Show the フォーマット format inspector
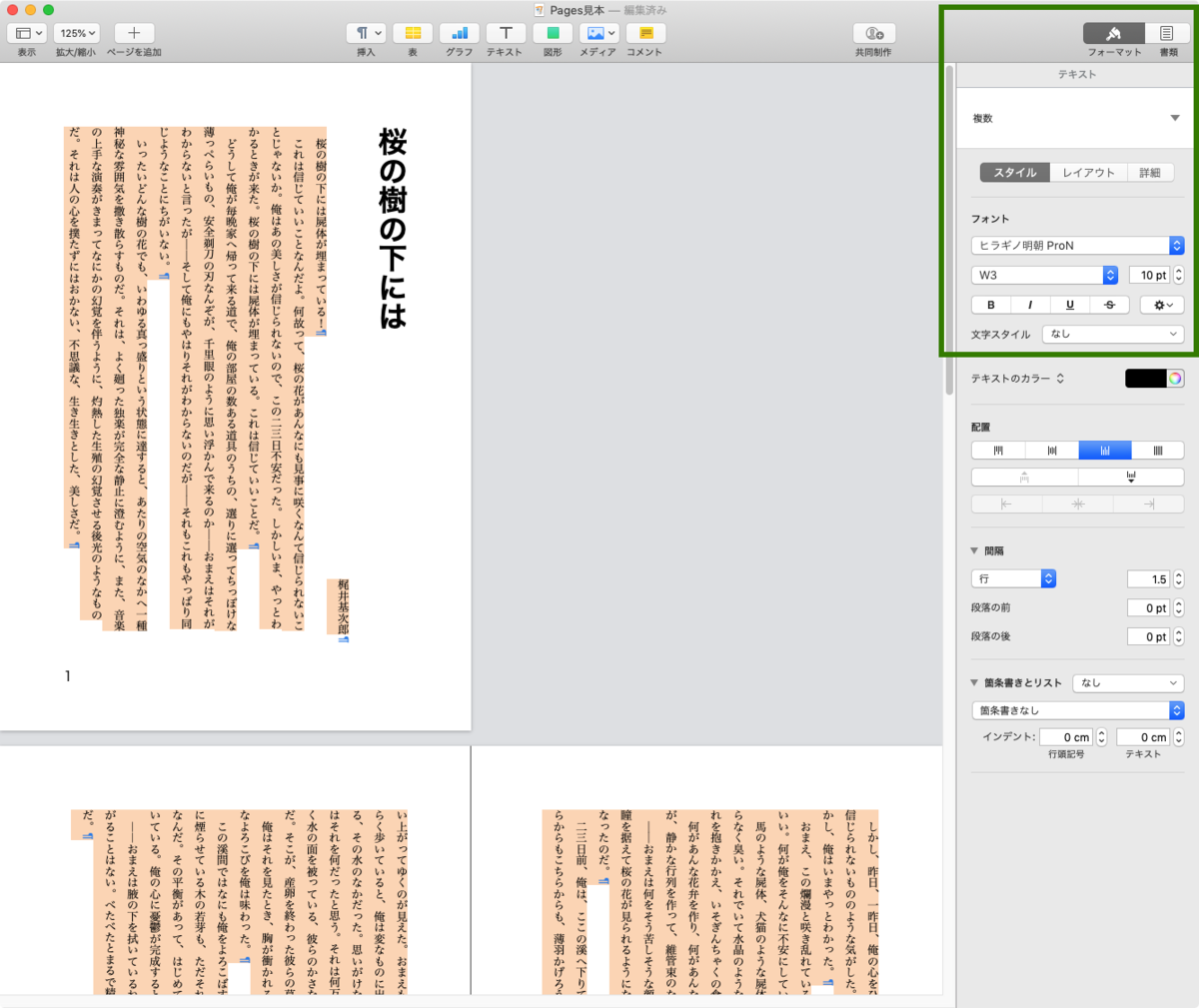 (1114, 33)
